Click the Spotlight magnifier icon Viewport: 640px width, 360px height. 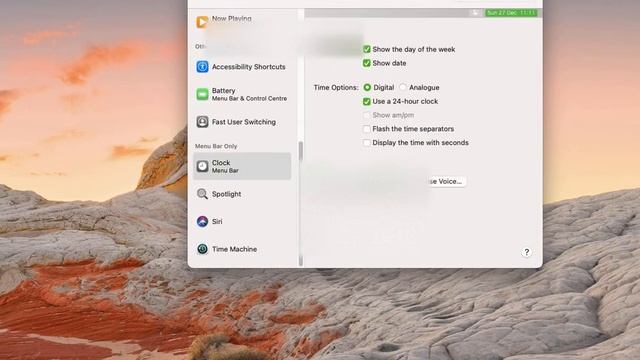coord(202,194)
